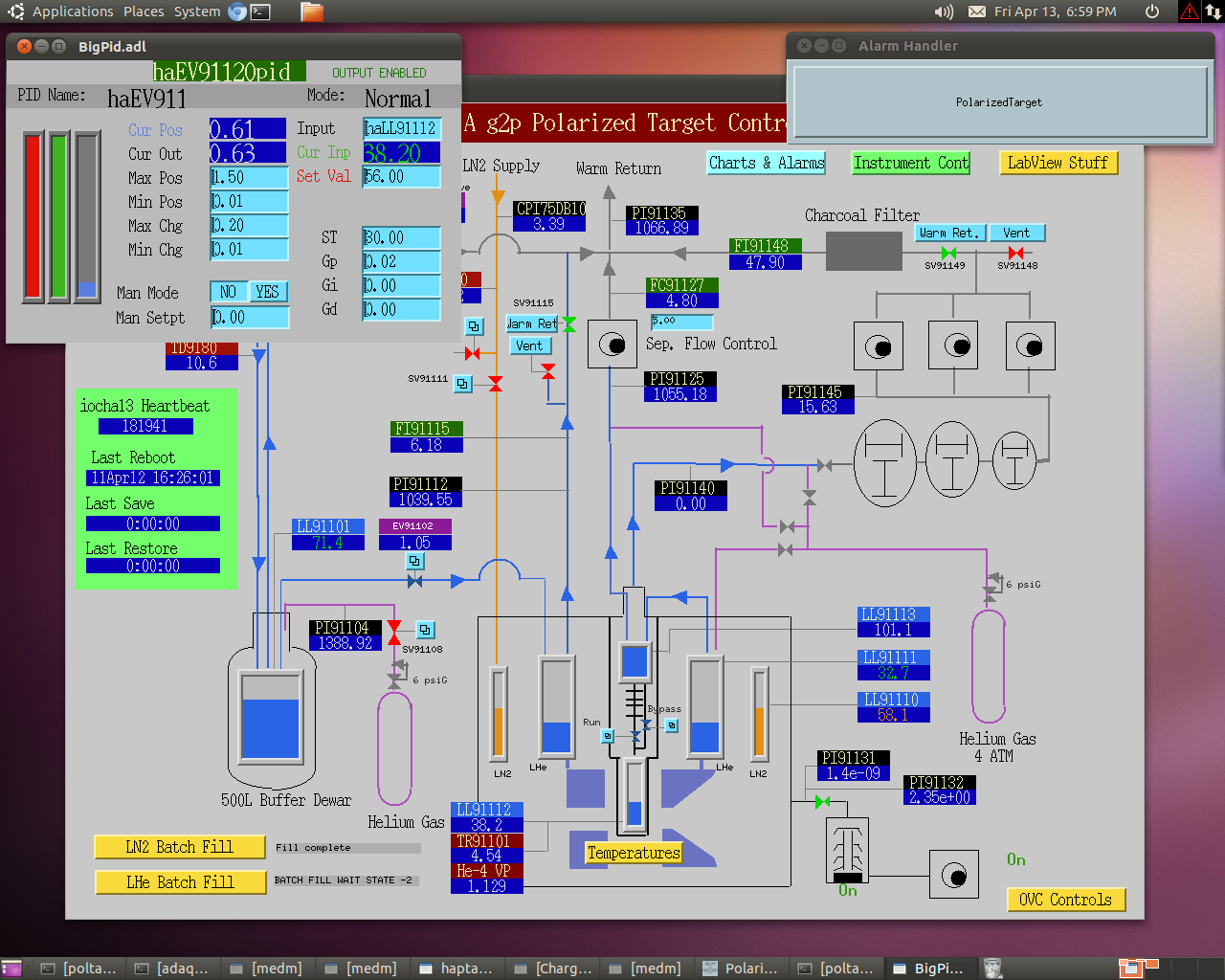Click the PI91135 reading 1066.89
The width and height of the screenshot is (1225, 980).
click(x=662, y=228)
